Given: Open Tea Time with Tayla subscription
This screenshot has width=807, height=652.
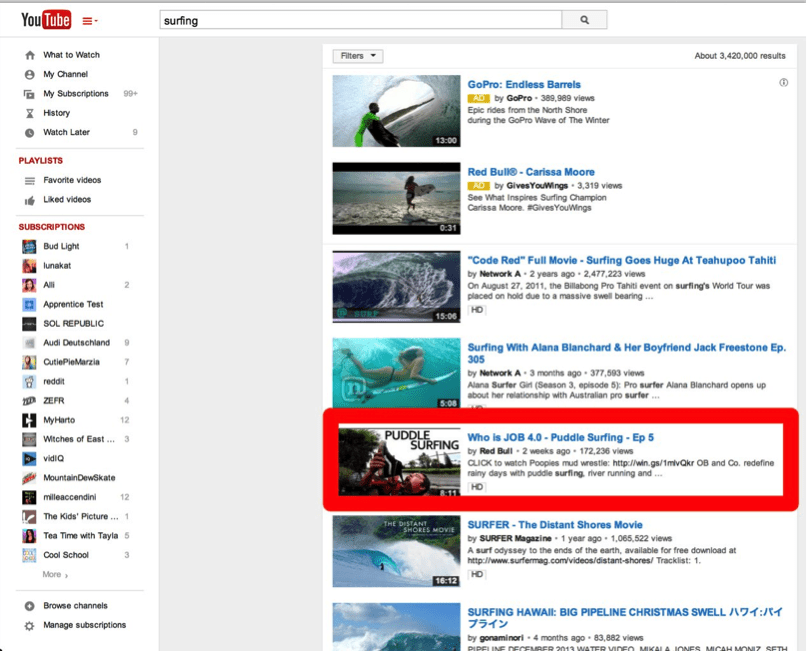Looking at the screenshot, I should coord(81,536).
